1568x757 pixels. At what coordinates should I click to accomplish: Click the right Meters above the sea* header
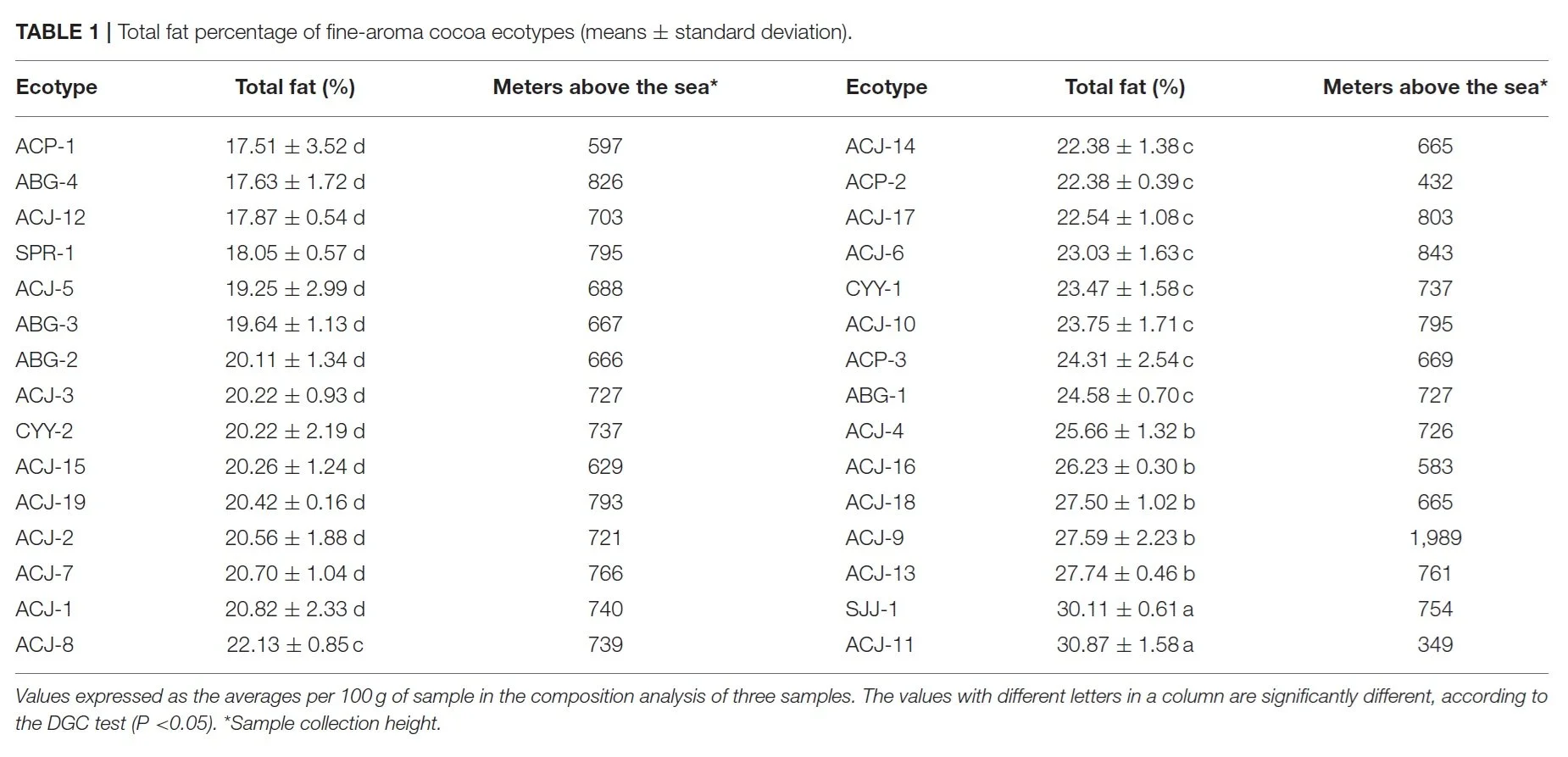point(1435,87)
